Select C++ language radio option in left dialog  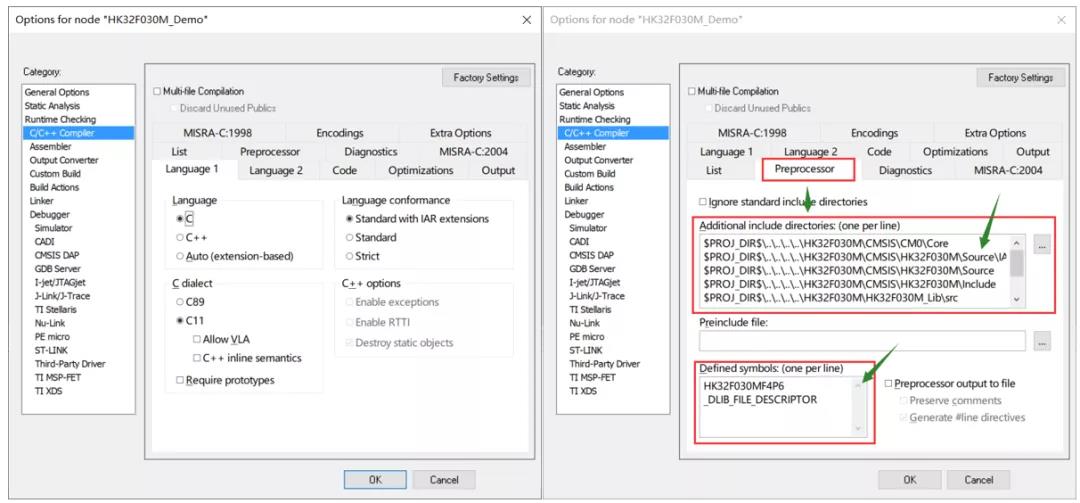click(x=180, y=237)
